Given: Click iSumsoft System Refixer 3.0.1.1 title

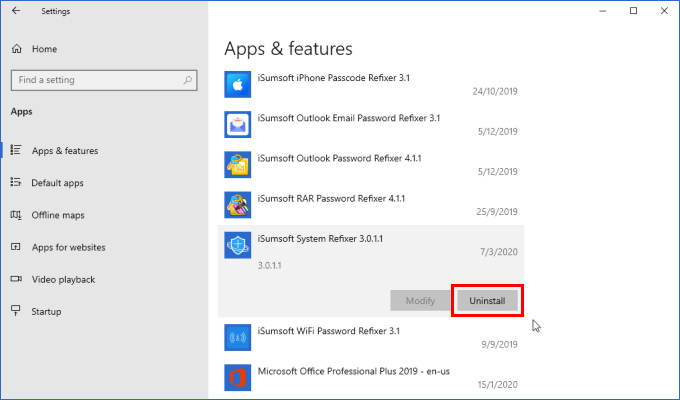Looking at the screenshot, I should click(320, 239).
